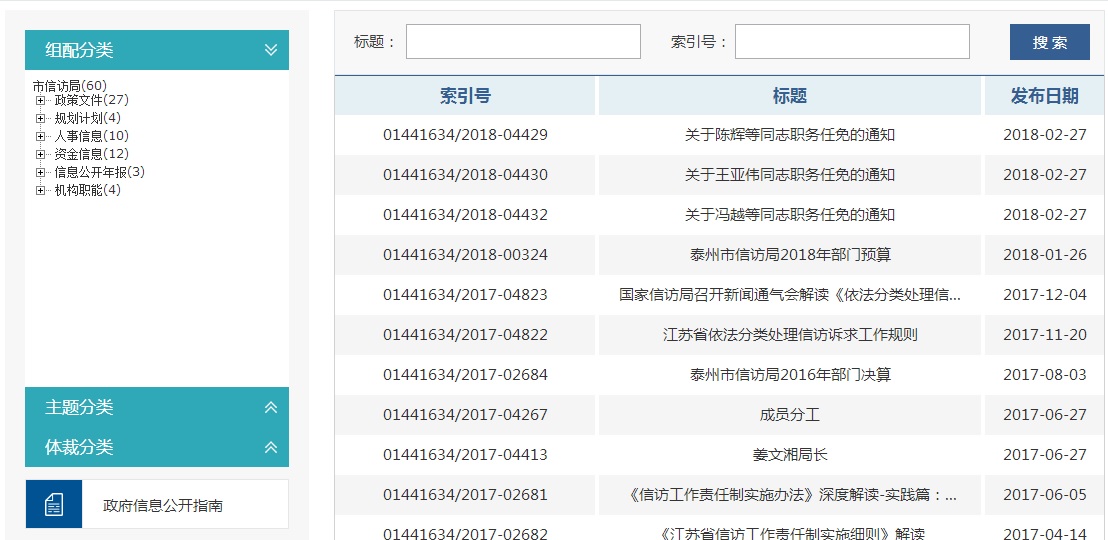Open 关于陈辉等同志职务任免的通知
This screenshot has width=1108, height=540.
(x=790, y=135)
